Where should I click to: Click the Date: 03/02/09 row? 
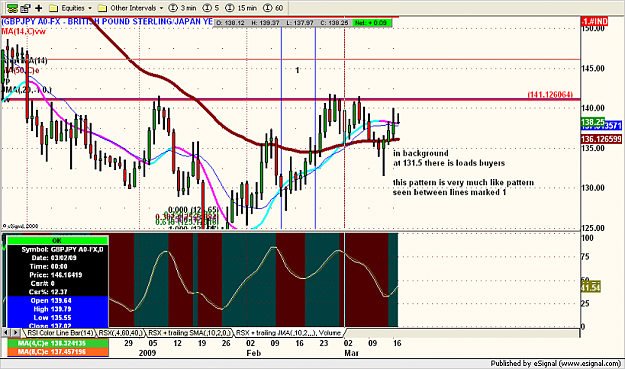click(x=57, y=258)
